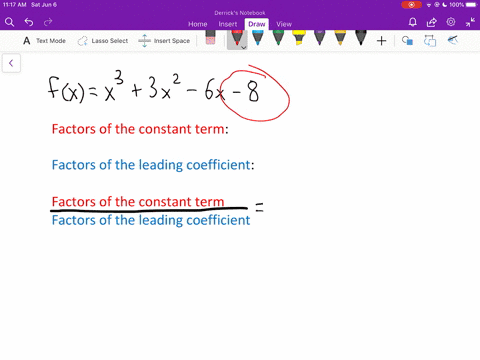Screen dimensions: 480x360
Task: Select the orange-yellow pencil
Action: tap(340, 38)
